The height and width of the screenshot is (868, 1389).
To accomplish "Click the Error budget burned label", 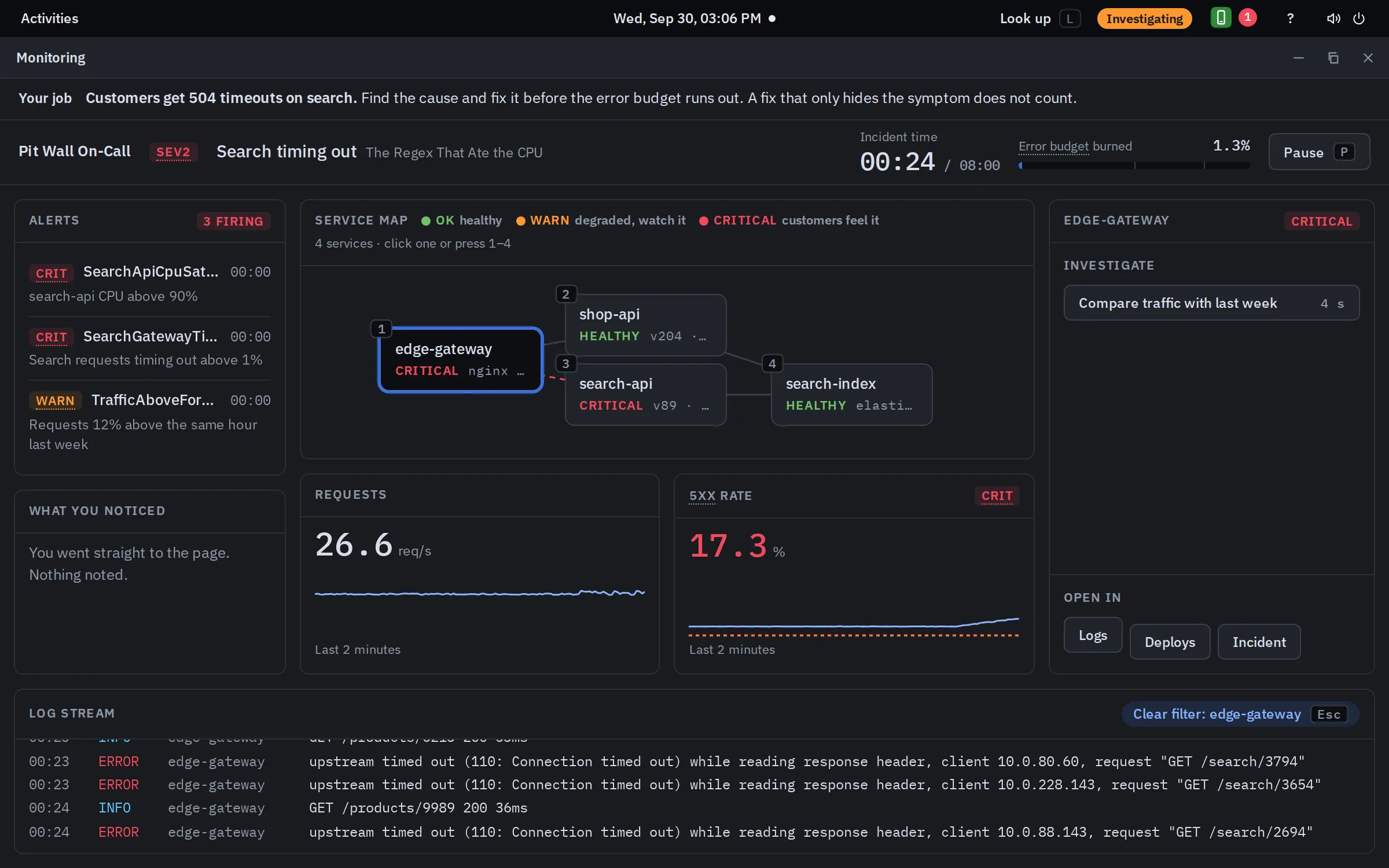I will tap(1075, 146).
